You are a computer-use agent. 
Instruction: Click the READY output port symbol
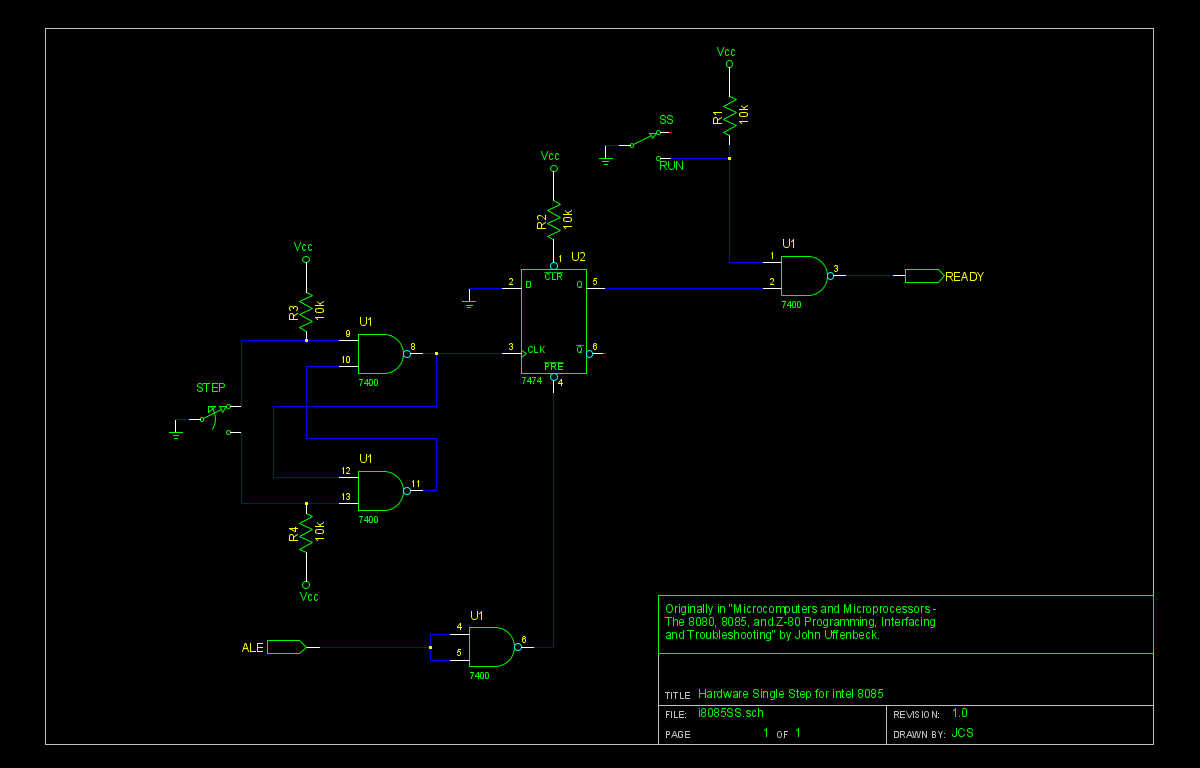click(924, 276)
